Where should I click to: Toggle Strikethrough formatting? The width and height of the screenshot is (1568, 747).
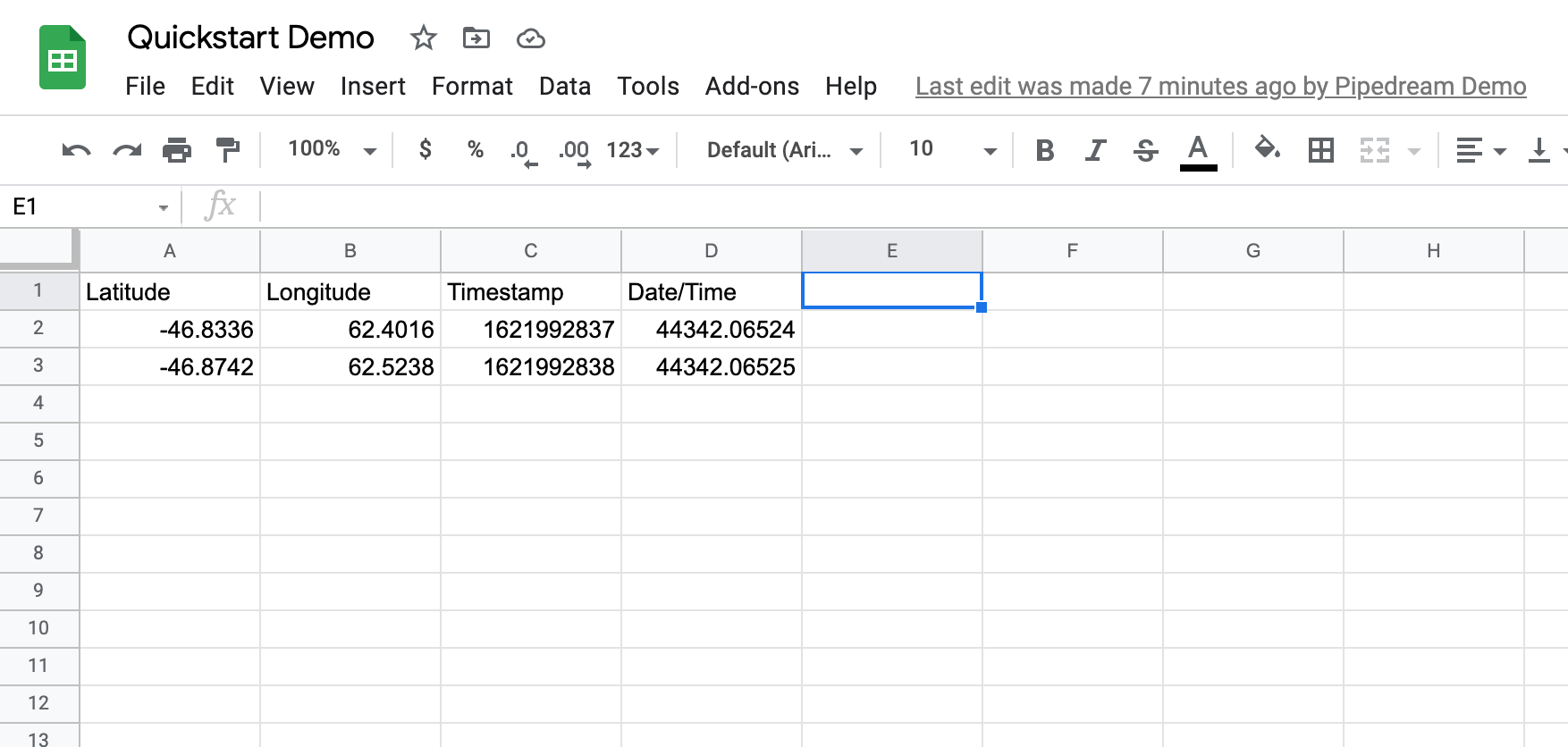pos(1145,150)
